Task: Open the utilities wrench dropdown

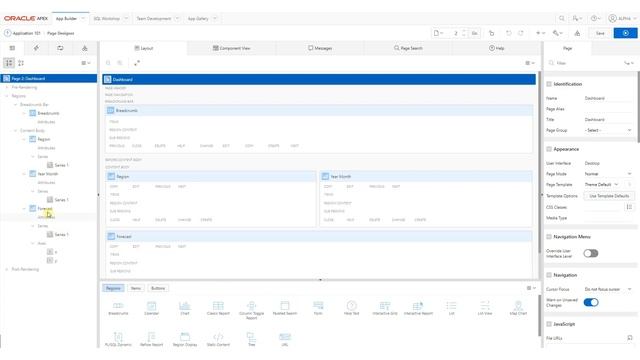Action: click(x=558, y=33)
